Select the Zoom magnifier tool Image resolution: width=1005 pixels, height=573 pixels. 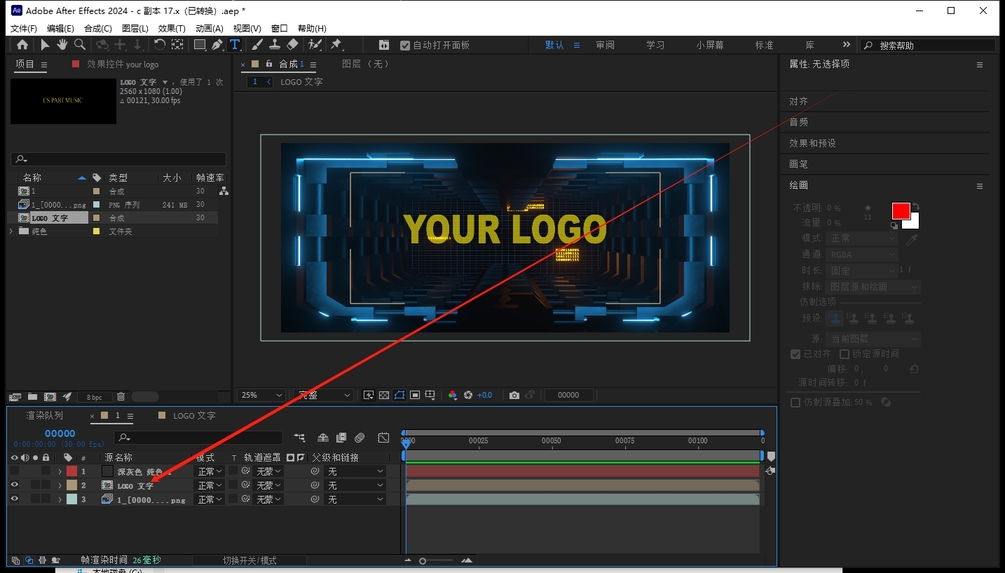coord(79,45)
